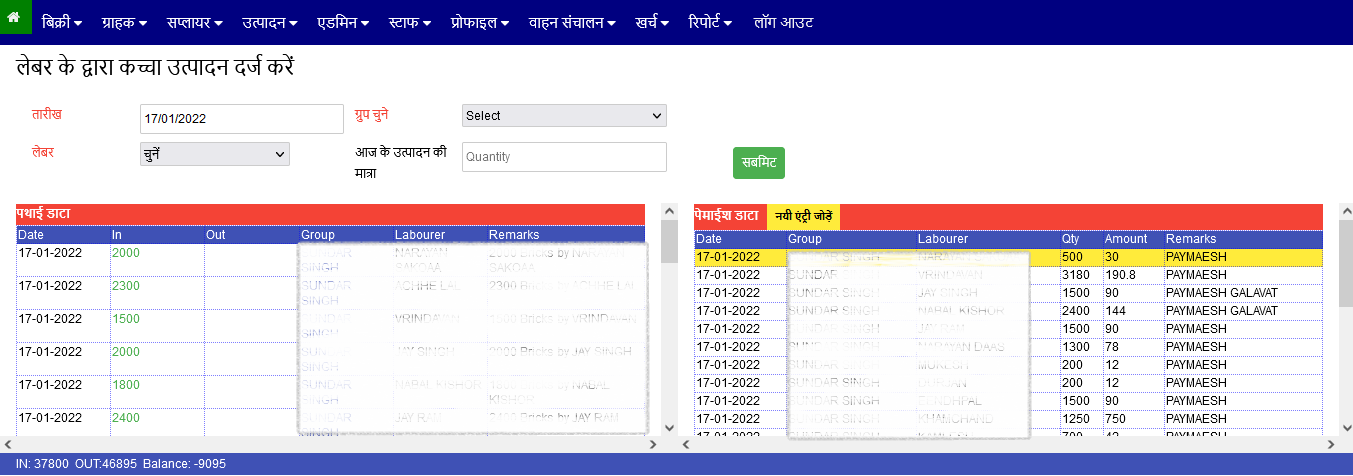1353x476 pixels.
Task: Click the नयी एंट्री जोड़ें button
Action: point(803,216)
